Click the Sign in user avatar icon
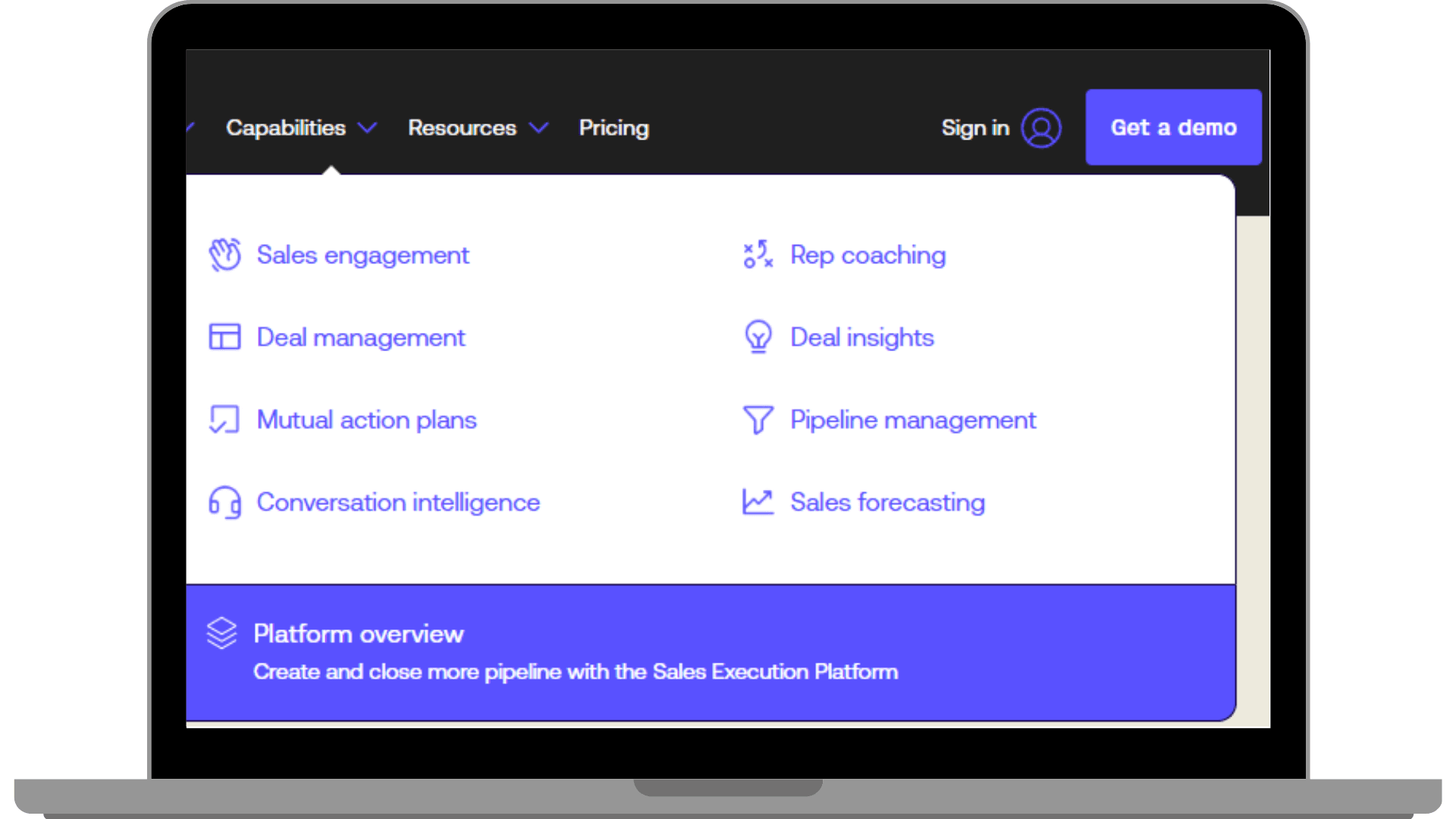 coord(1042,128)
